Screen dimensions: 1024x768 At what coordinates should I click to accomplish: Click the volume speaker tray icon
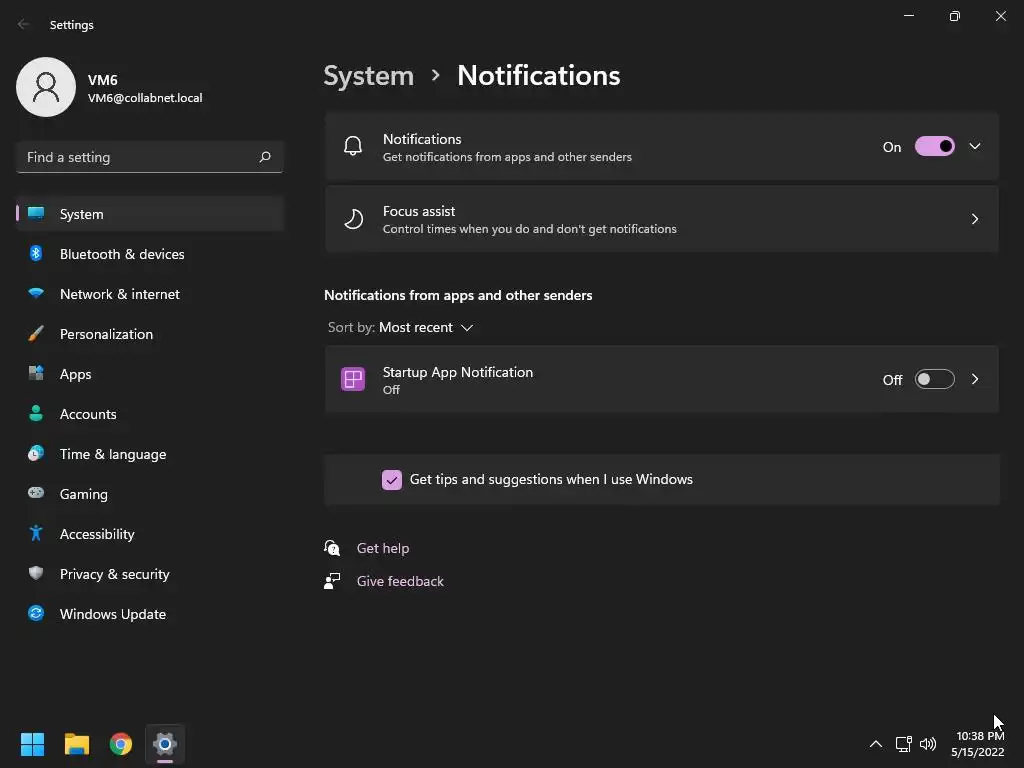(928, 744)
